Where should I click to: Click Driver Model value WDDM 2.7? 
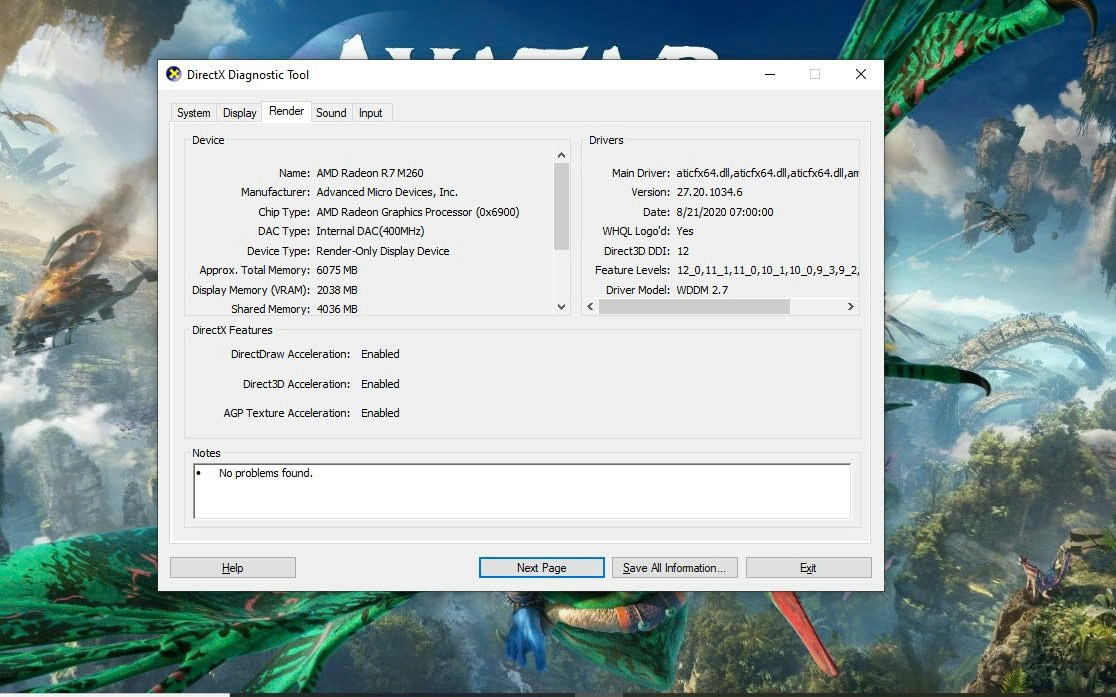(x=702, y=290)
